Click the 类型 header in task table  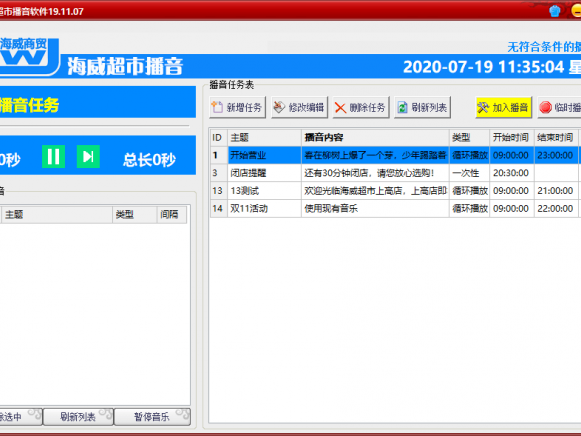point(469,138)
